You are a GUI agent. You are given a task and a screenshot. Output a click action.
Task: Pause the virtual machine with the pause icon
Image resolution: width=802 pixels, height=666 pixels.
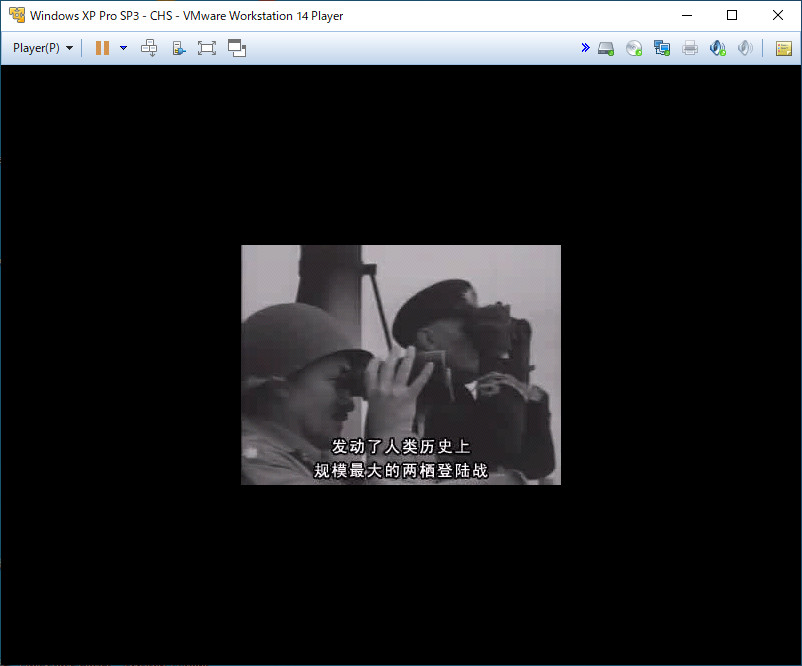coord(102,48)
